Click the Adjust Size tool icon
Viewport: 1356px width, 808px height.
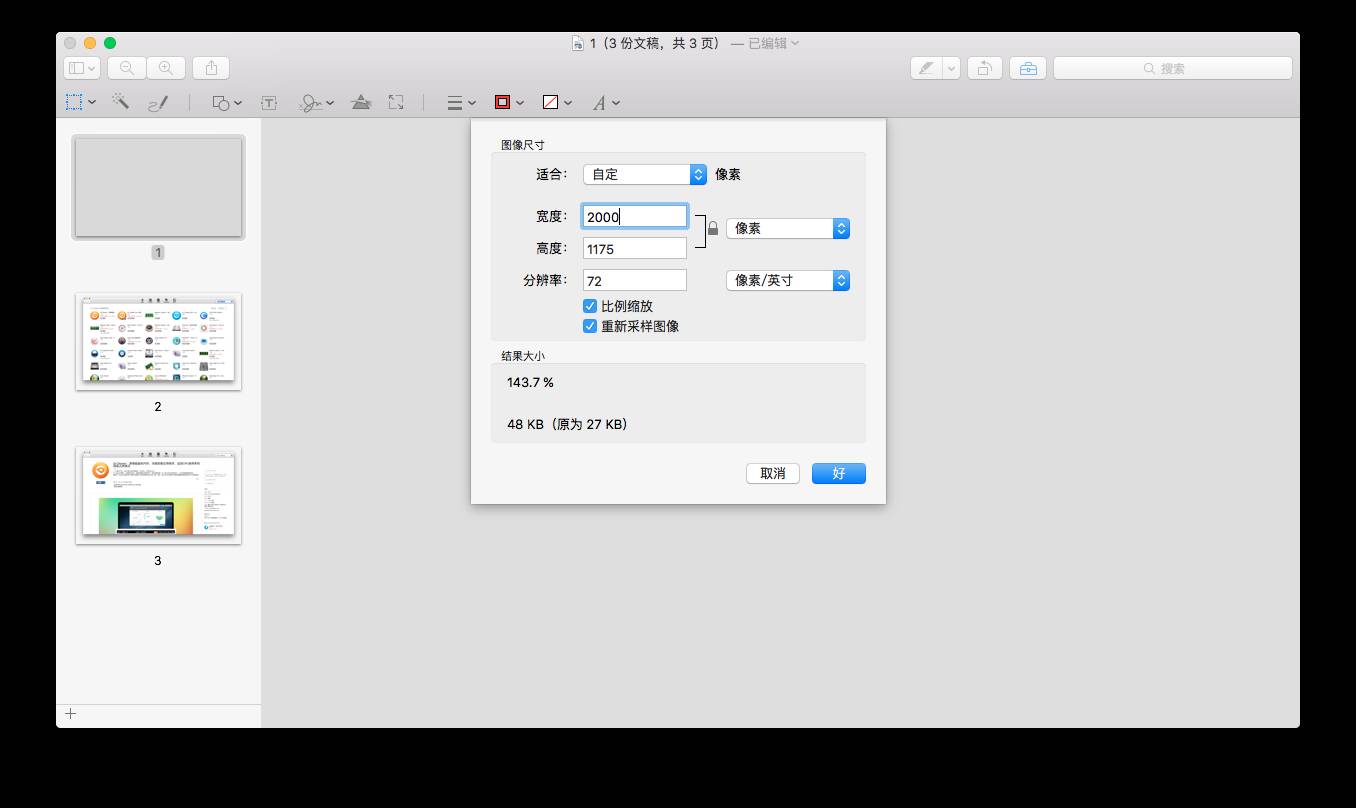click(396, 102)
